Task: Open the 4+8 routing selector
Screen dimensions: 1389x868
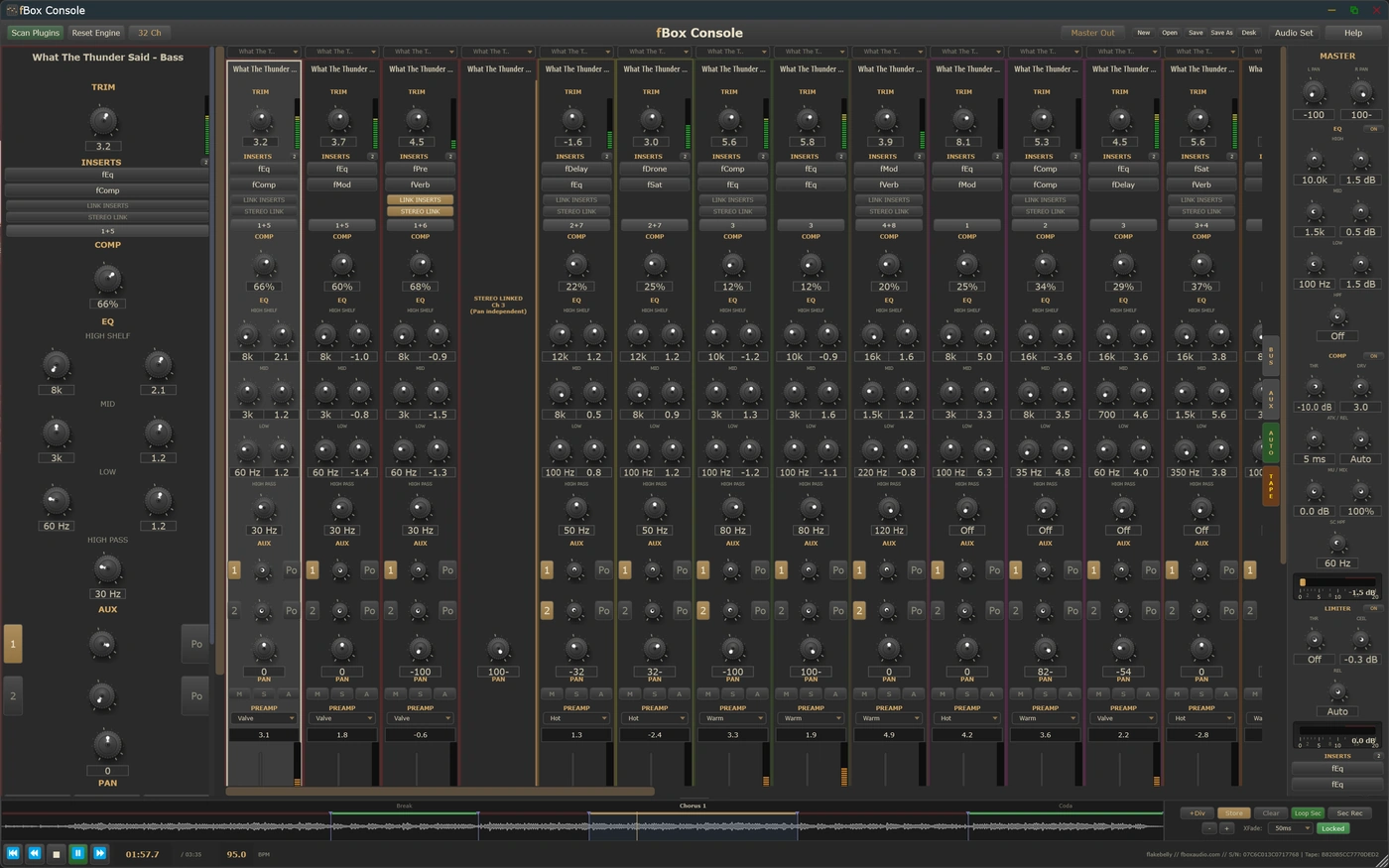Action: 889,225
